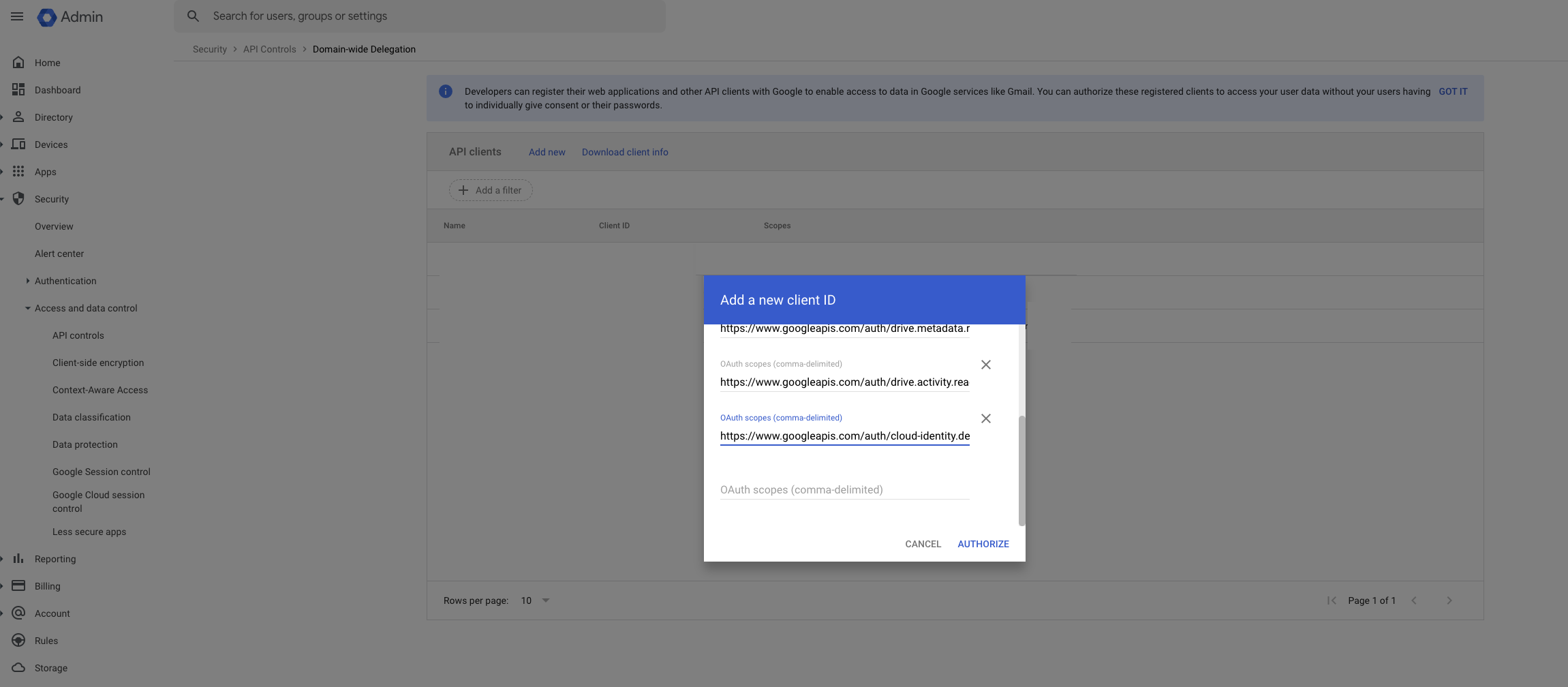This screenshot has width=1568, height=687.
Task: Select Context-Aware Access menu item
Action: [100, 390]
